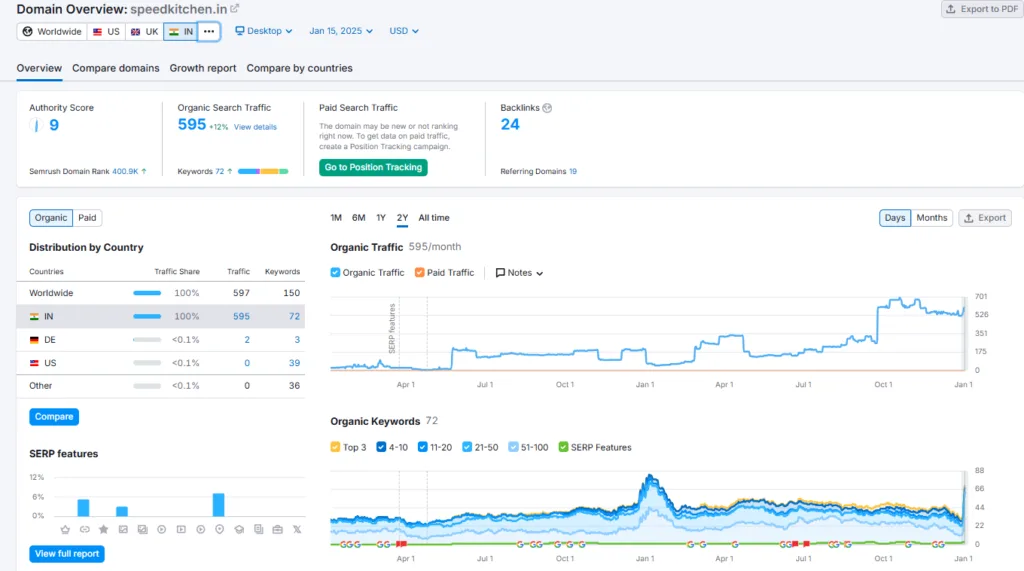
Task: Click the up arrow next to Keywords 72
Action: pyautogui.click(x=229, y=171)
